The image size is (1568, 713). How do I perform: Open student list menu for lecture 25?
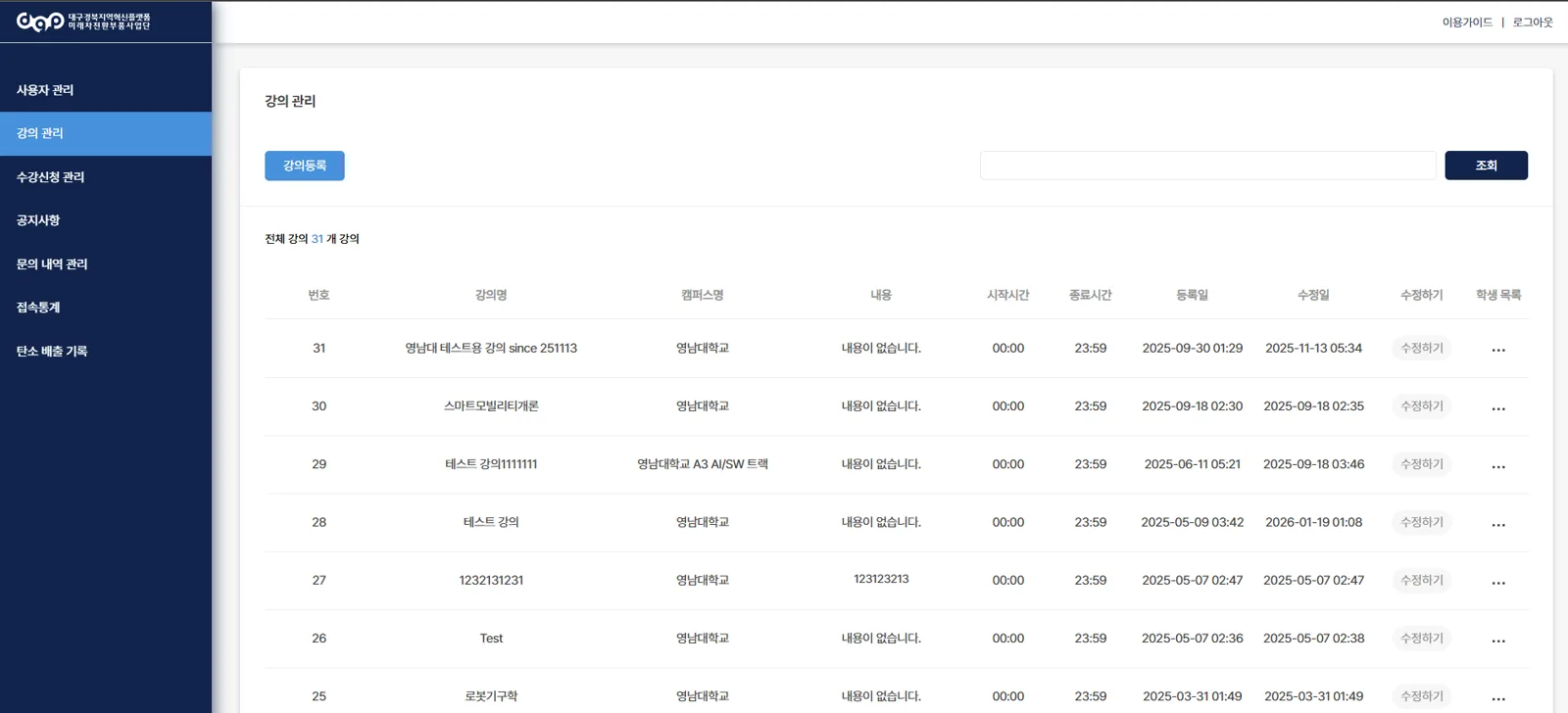click(x=1498, y=698)
